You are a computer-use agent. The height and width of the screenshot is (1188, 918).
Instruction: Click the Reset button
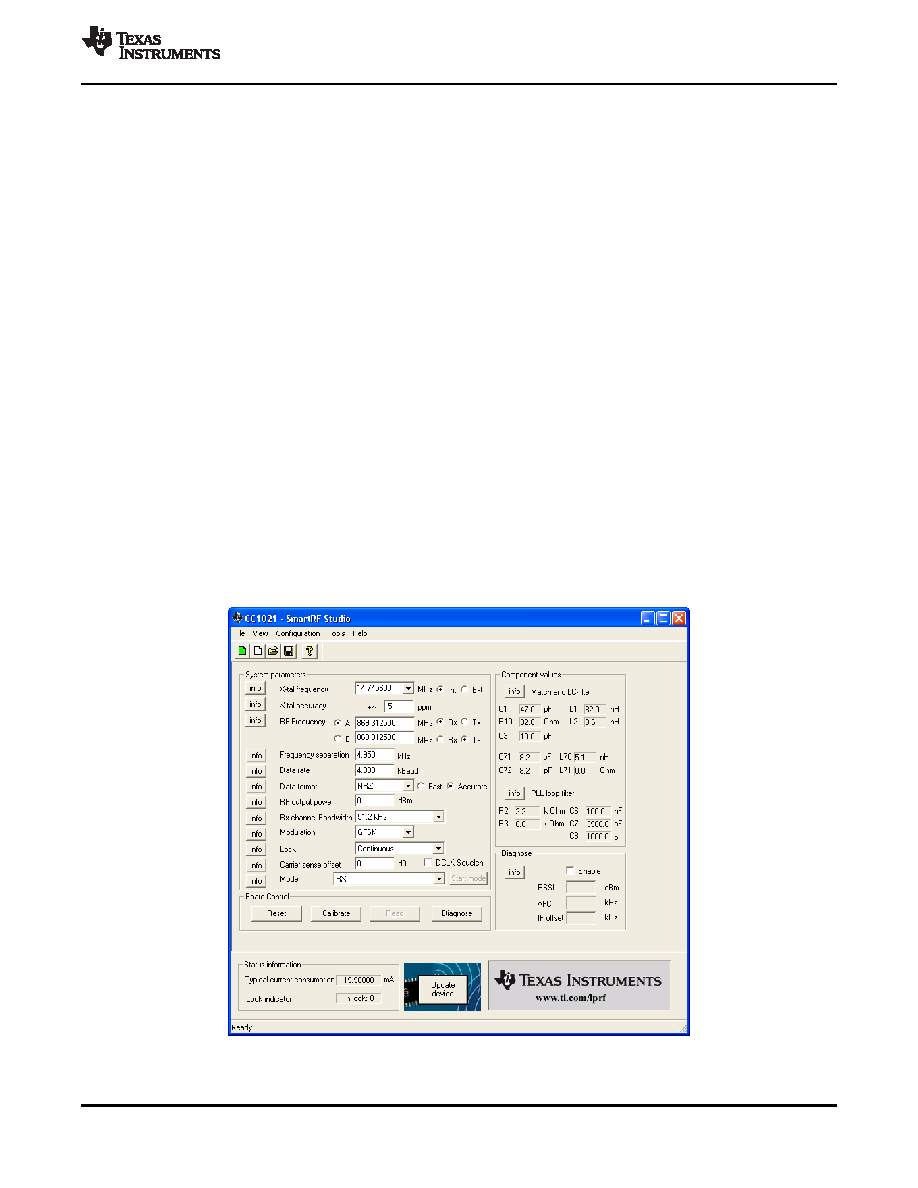pos(276,914)
